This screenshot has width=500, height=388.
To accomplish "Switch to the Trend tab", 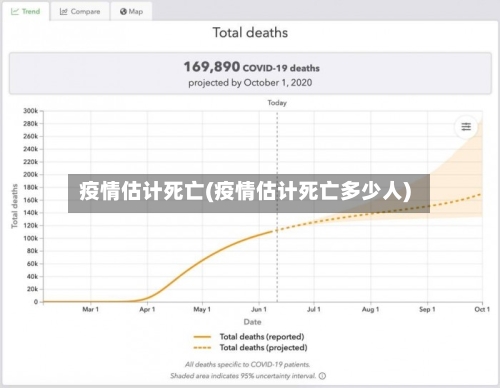I will (26, 11).
